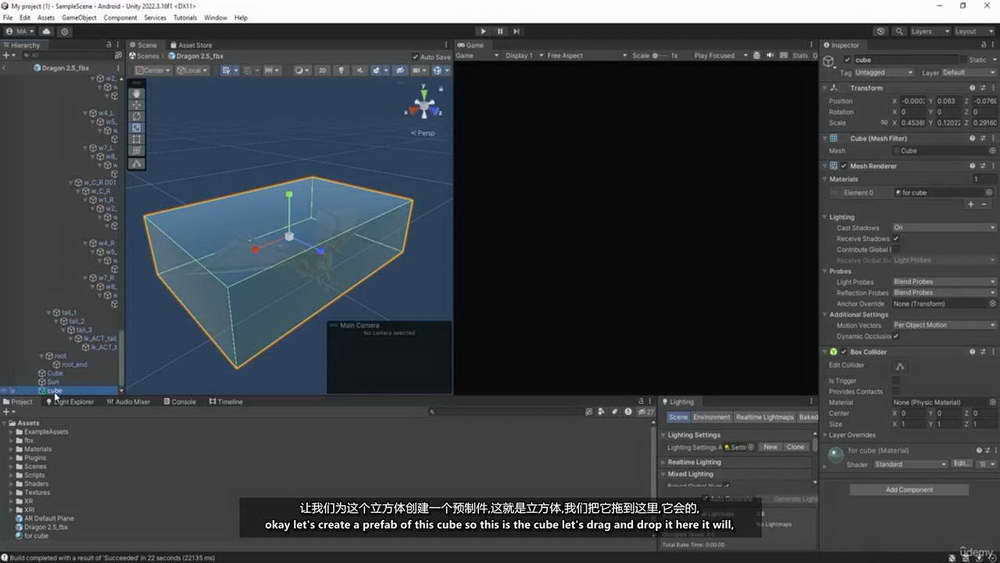Viewport: 1000px width, 563px height.
Task: Toggle the Mesh Renderer enabled checkbox
Action: [844, 166]
